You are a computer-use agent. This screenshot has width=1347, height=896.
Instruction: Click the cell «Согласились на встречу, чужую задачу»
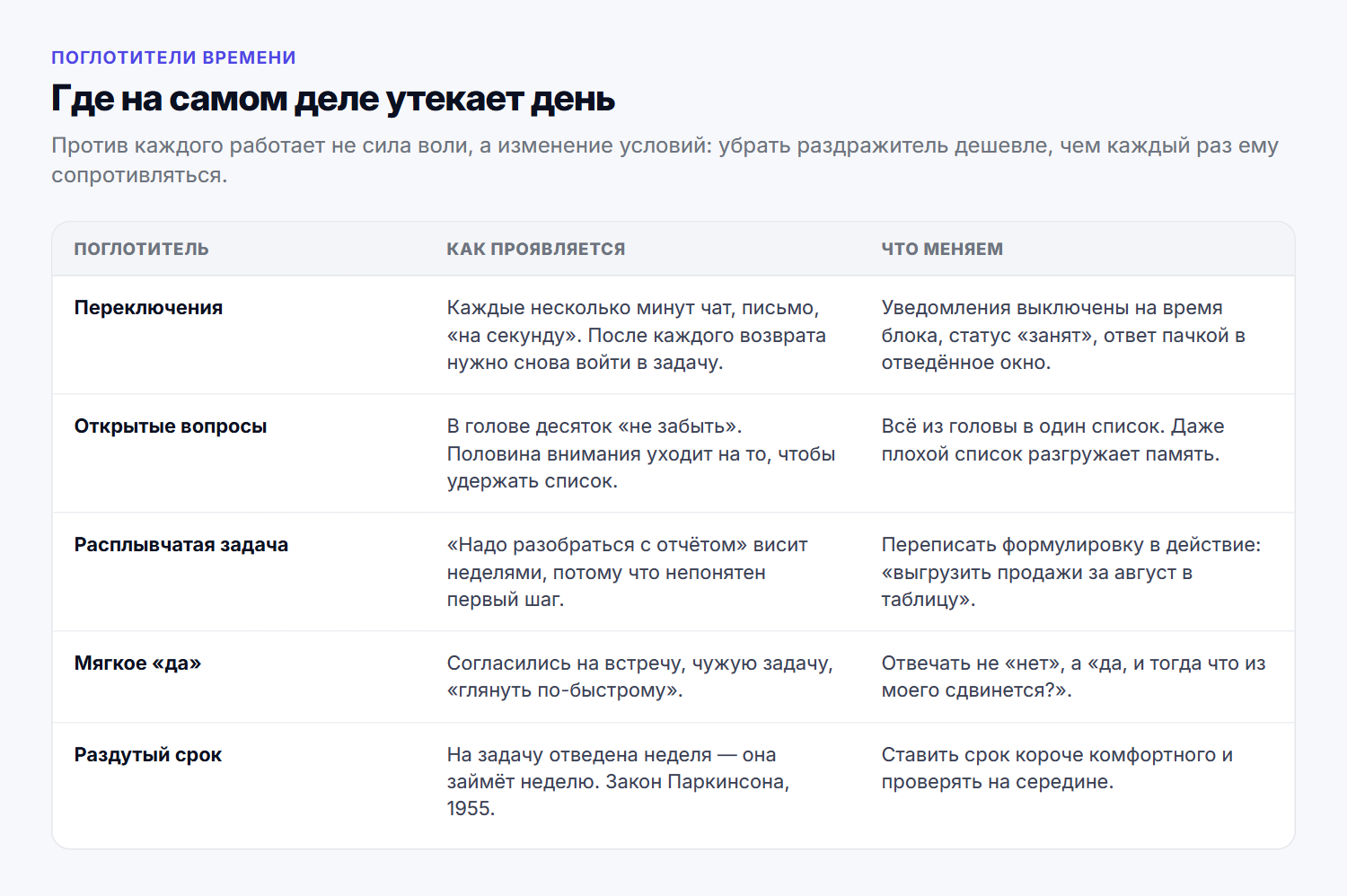click(640, 677)
